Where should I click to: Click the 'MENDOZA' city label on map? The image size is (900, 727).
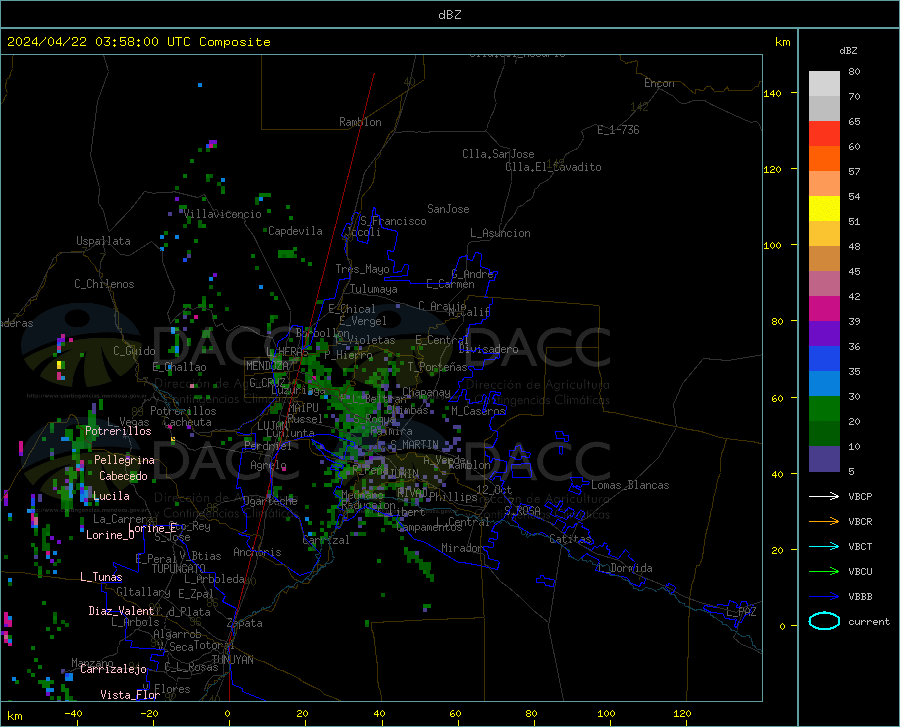(x=267, y=366)
